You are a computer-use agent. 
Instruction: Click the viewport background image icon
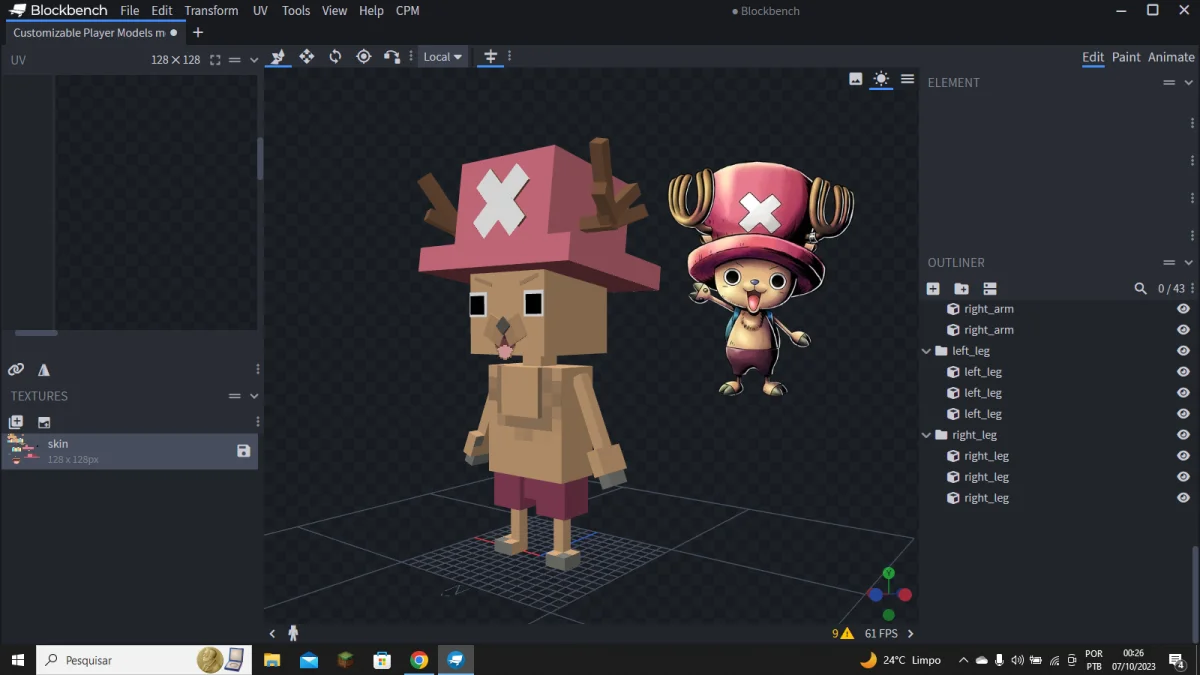tap(855, 79)
